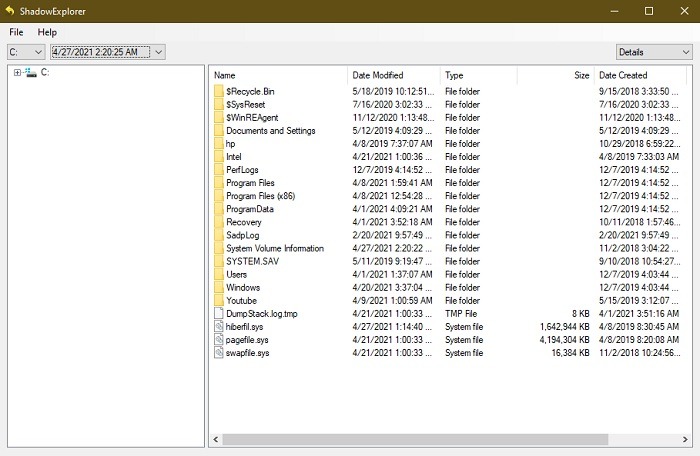Click the "SadpLog" folder name
The width and height of the screenshot is (700, 456).
click(x=242, y=235)
